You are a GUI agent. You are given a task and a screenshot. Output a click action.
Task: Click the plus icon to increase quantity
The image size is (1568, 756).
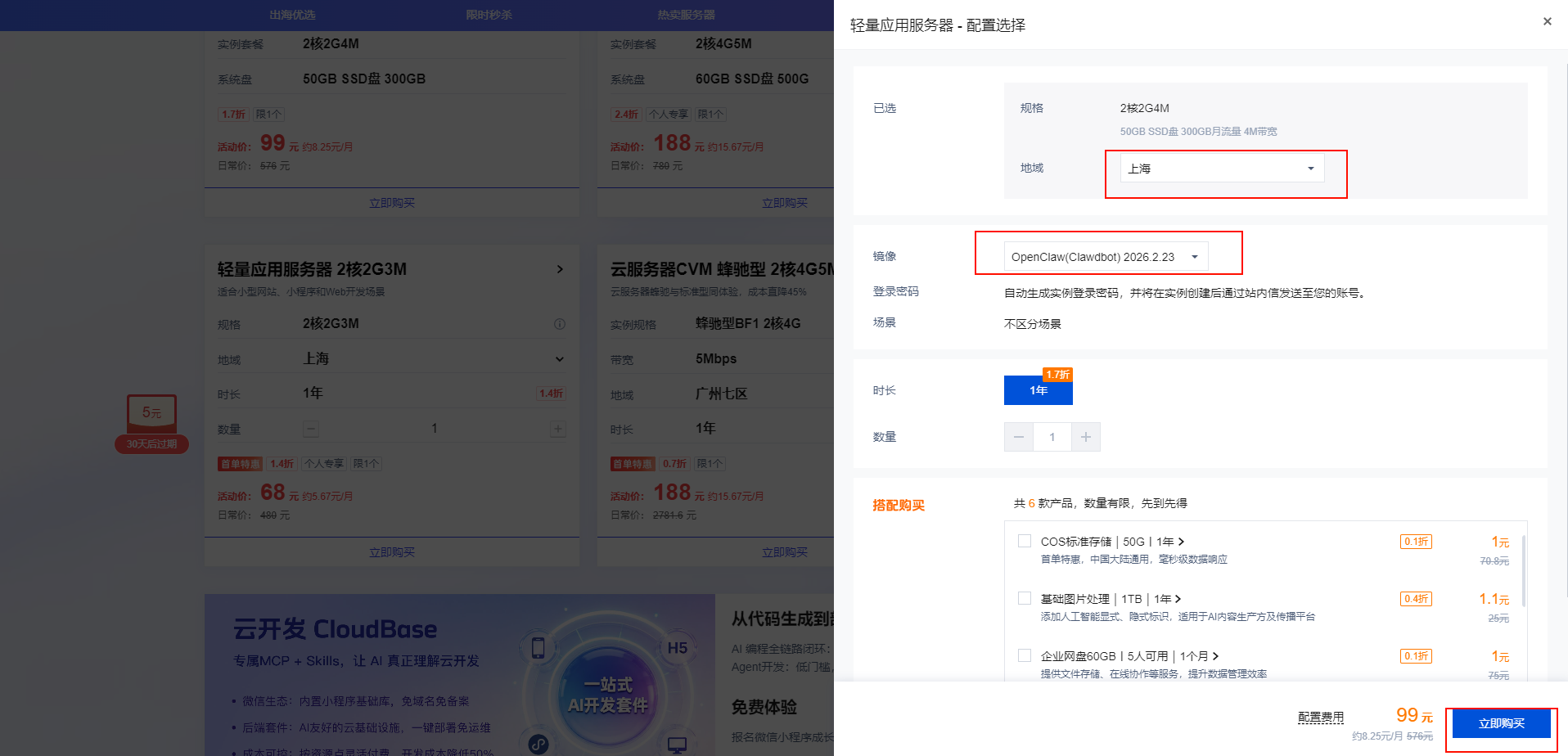click(1085, 436)
